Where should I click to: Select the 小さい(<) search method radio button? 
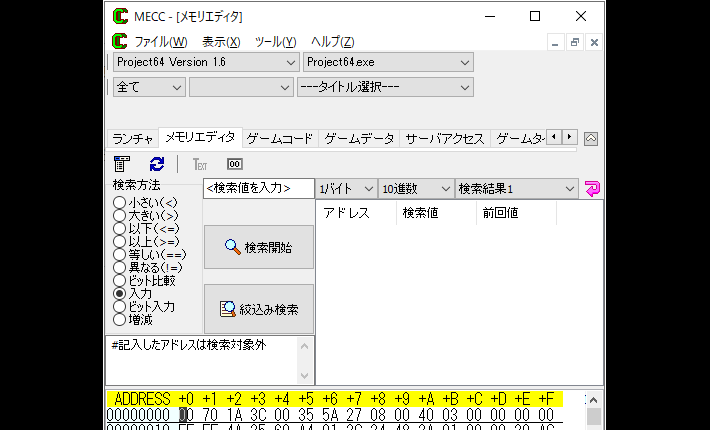tap(120, 202)
